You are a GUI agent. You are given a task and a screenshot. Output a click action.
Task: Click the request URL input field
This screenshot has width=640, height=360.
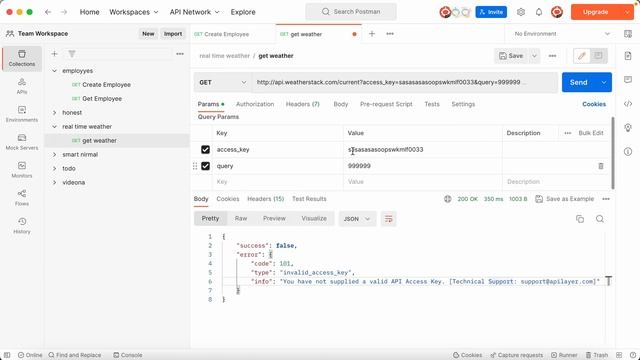pyautogui.click(x=404, y=82)
